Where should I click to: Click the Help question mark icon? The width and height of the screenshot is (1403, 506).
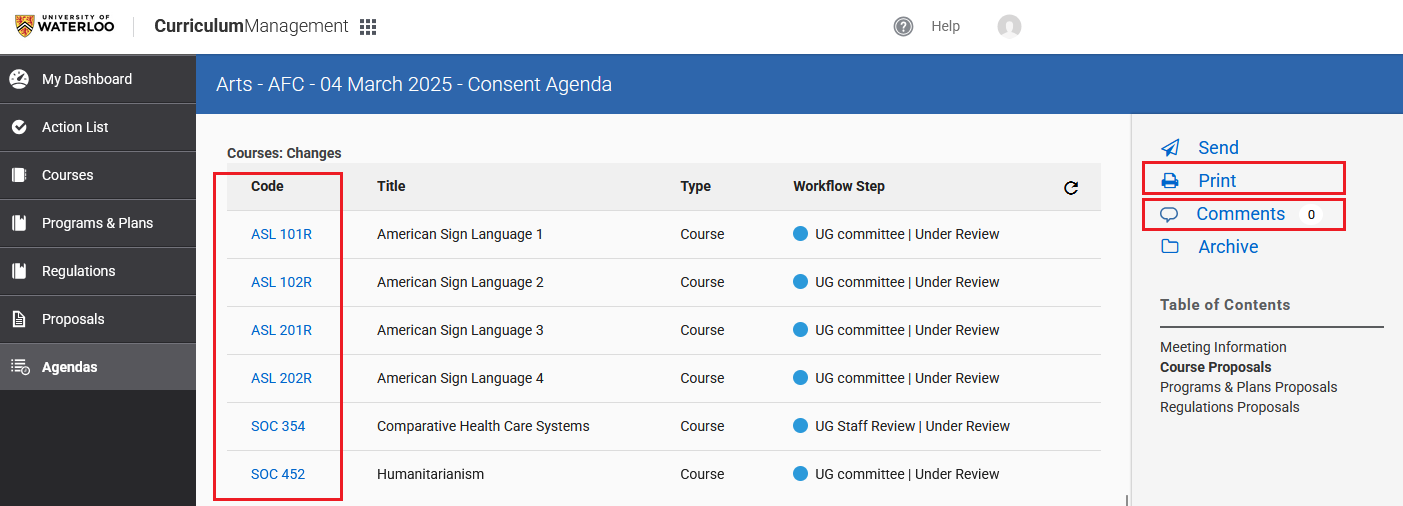click(x=903, y=27)
